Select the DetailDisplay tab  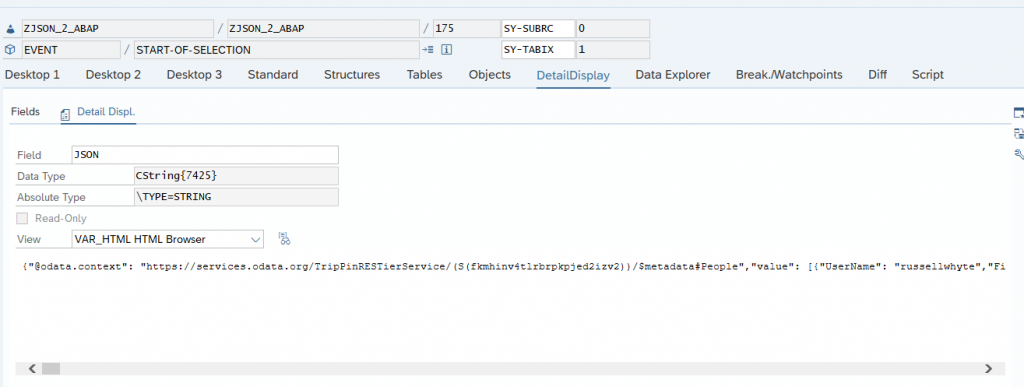(573, 75)
